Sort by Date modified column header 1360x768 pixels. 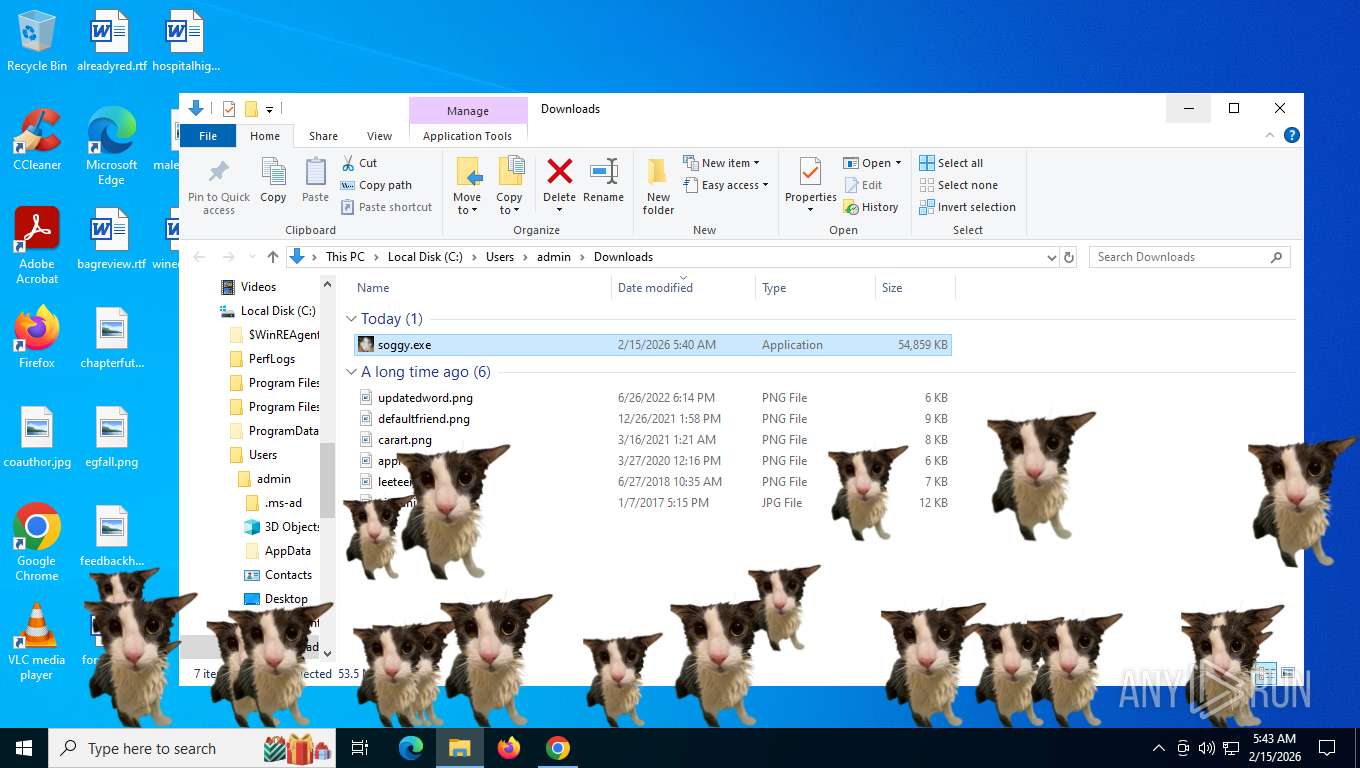click(x=683, y=288)
